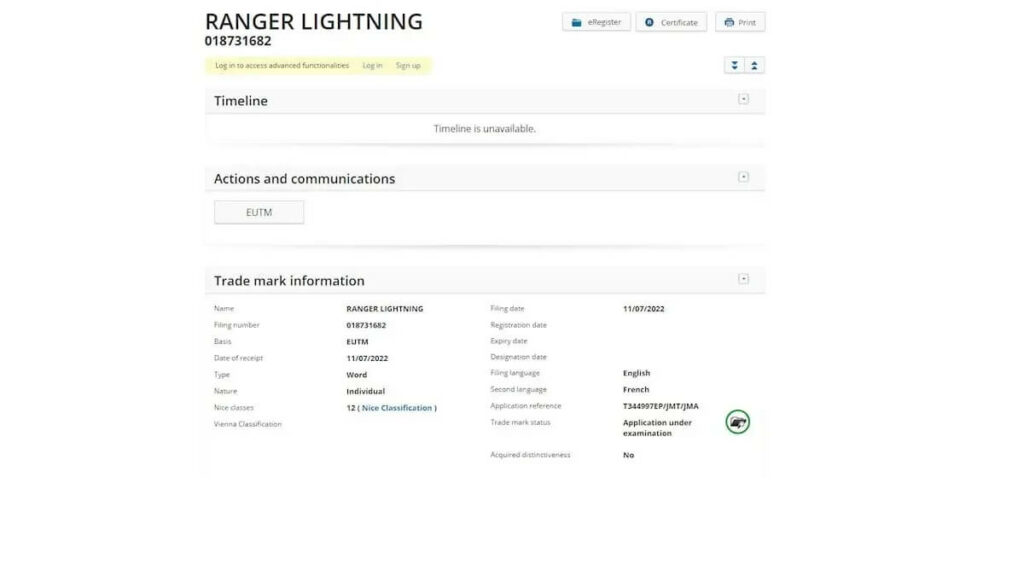Click the printer icon on Print

(728, 22)
